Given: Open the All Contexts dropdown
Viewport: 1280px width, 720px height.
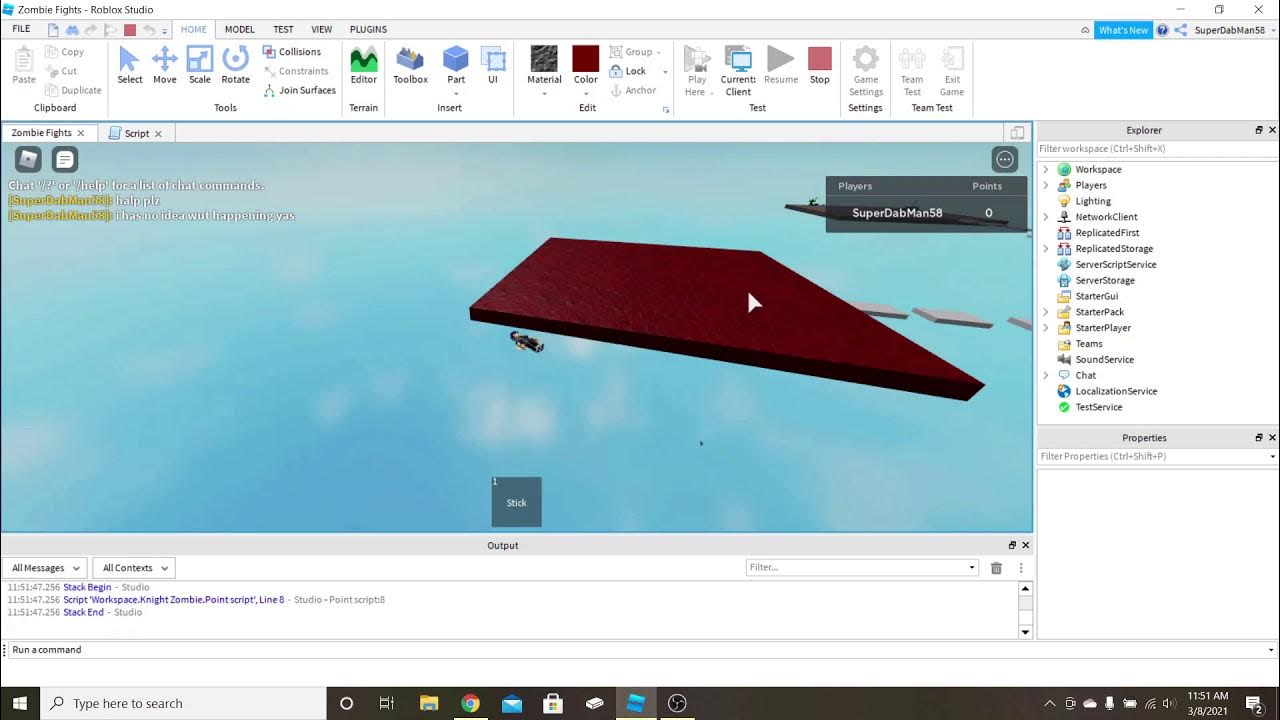Looking at the screenshot, I should 135,568.
